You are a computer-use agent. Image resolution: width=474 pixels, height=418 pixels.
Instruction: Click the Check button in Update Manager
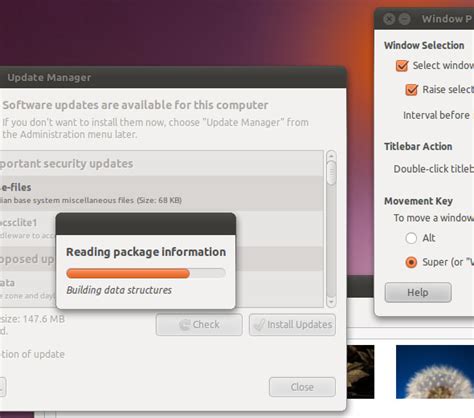click(199, 325)
